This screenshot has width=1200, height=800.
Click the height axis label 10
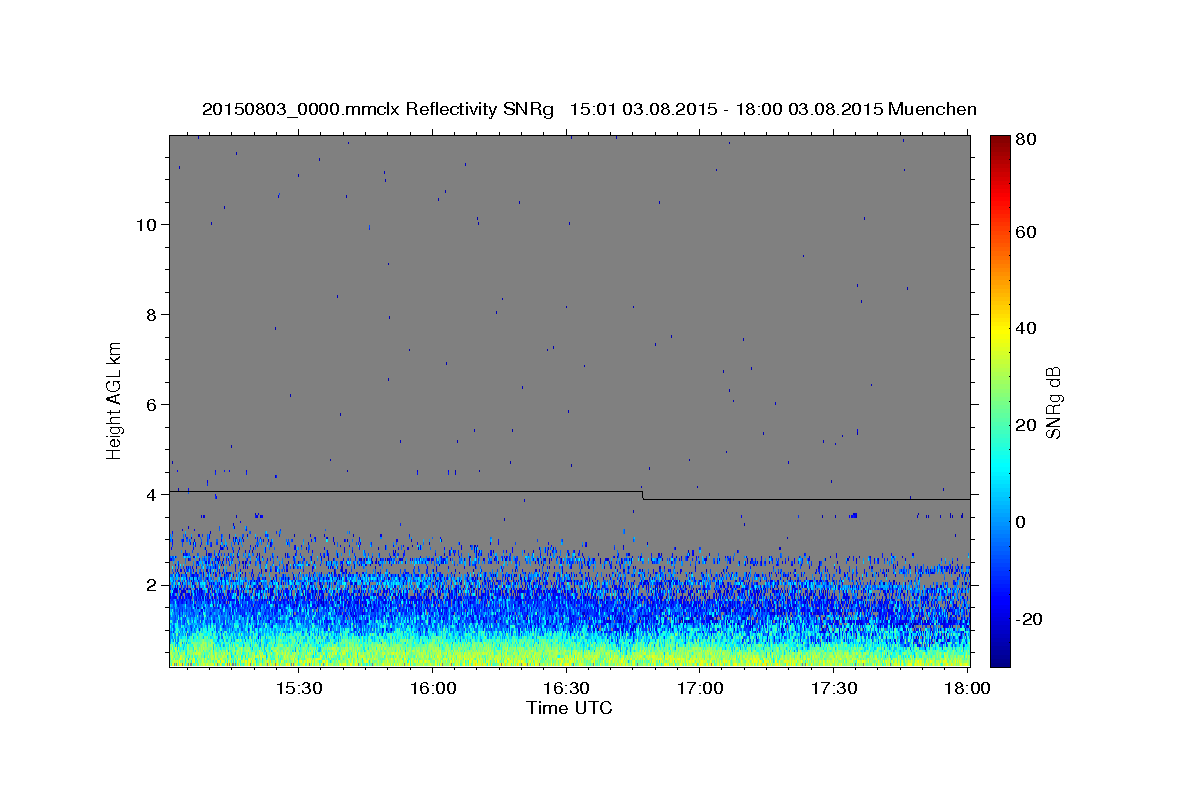coord(145,225)
